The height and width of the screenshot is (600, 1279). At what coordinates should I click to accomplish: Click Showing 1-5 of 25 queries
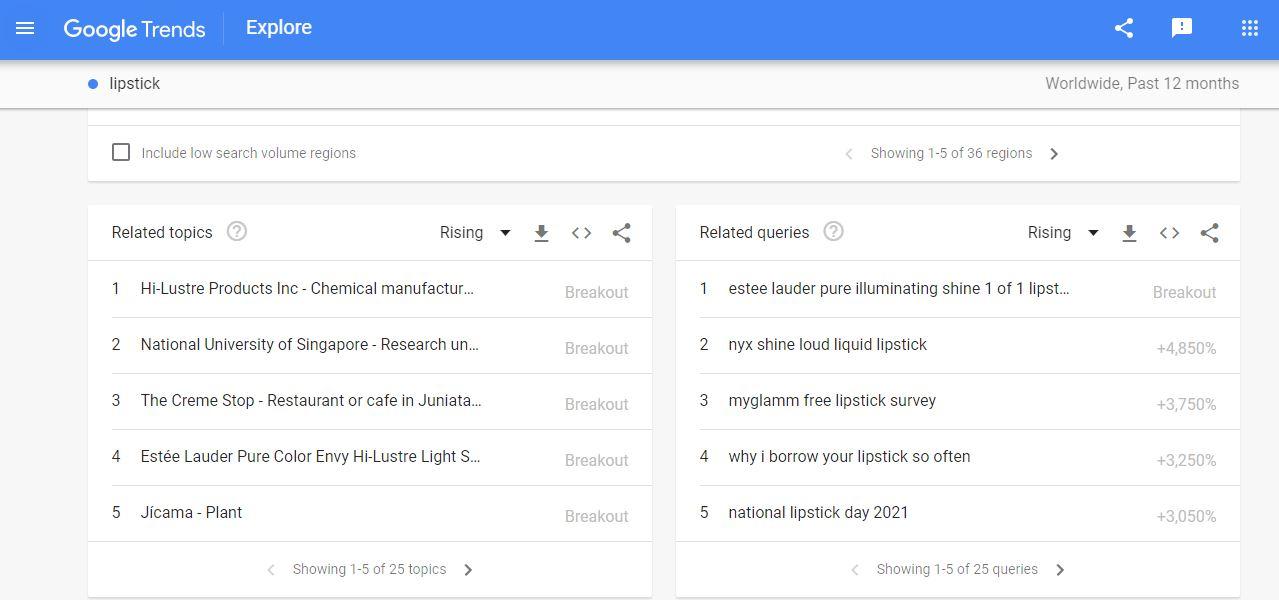pyautogui.click(x=957, y=570)
